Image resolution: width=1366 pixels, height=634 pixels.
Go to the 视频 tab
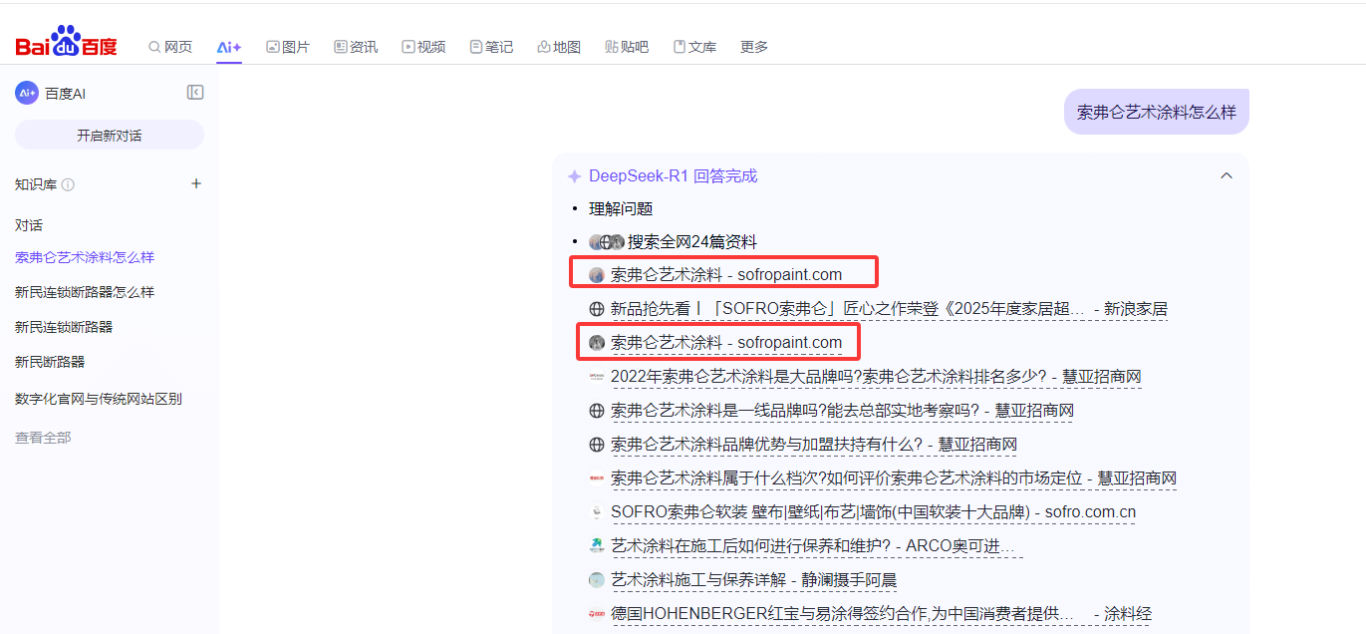click(424, 47)
